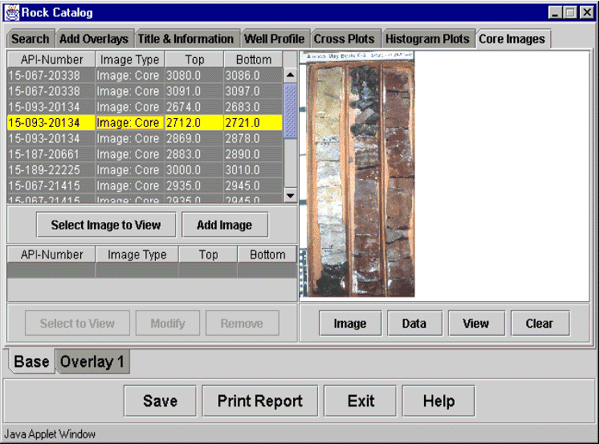The height and width of the screenshot is (444, 600).
Task: Click the bottom value 2721.0
Action: tap(243, 122)
